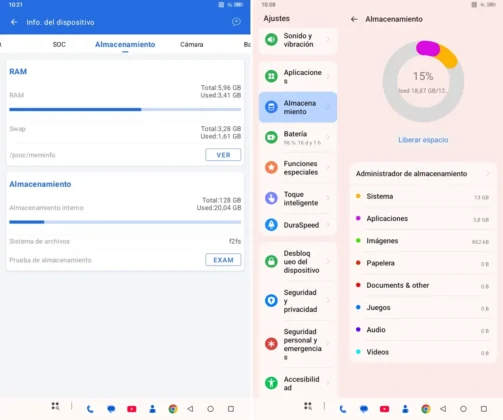Expand Batería chevron arrow
The height and width of the screenshot is (420, 503).
click(x=328, y=137)
